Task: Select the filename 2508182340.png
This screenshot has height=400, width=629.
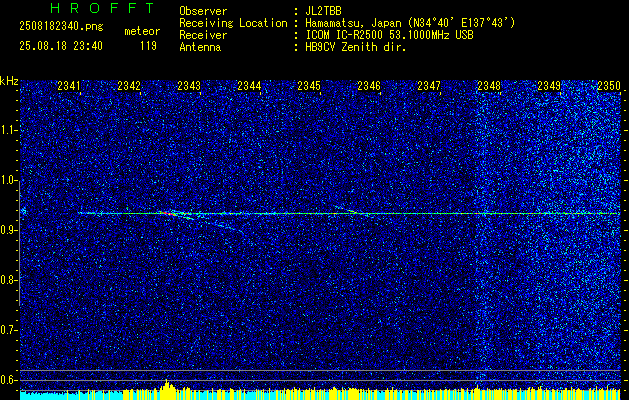Action: pyautogui.click(x=61, y=27)
